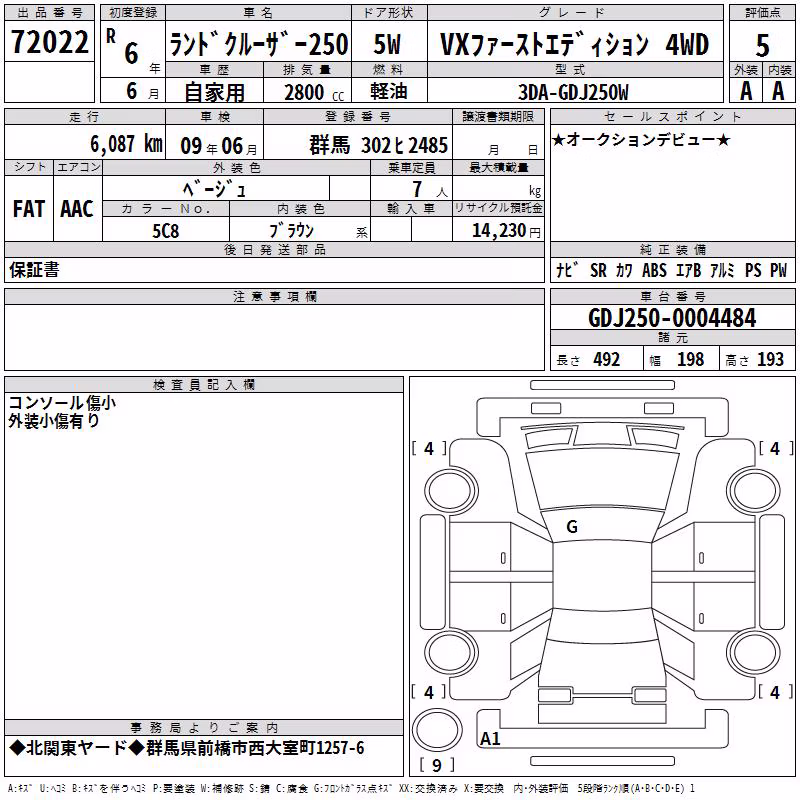Click the overall score 5
Image resolution: width=800 pixels, height=800 pixels.
click(762, 46)
